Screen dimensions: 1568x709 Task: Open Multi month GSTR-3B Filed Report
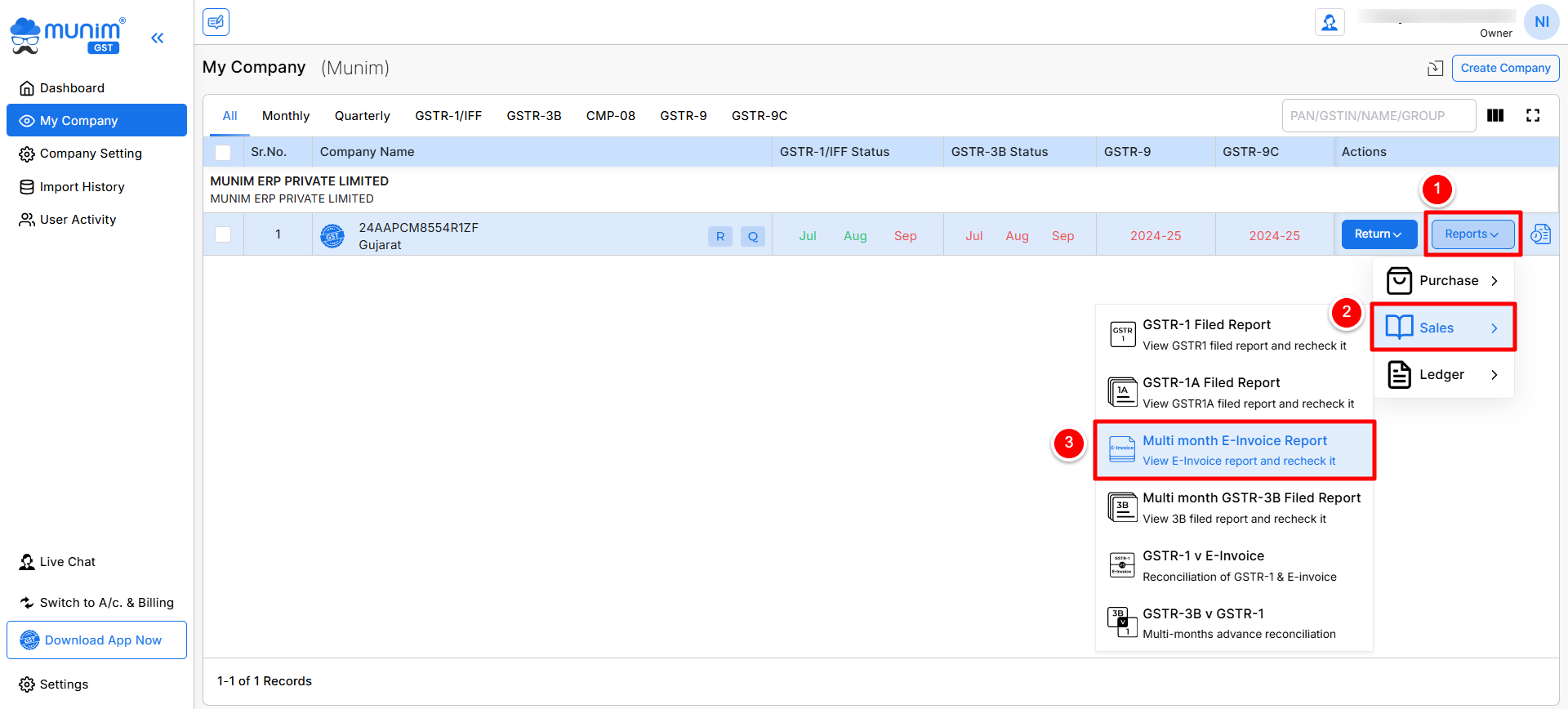1234,507
